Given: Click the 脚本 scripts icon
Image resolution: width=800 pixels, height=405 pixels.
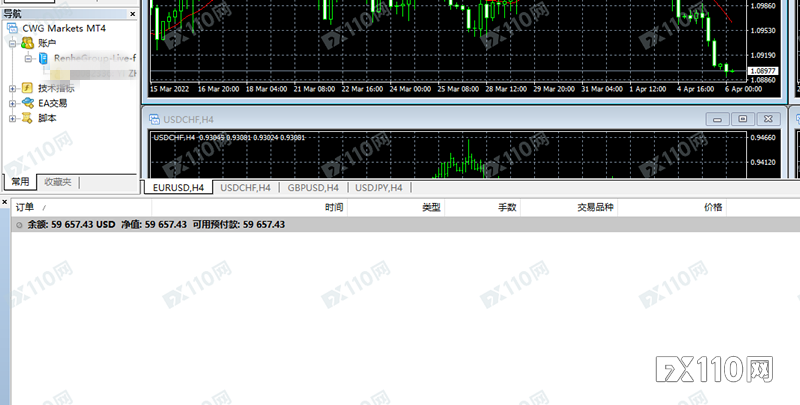Looking at the screenshot, I should (x=27, y=118).
